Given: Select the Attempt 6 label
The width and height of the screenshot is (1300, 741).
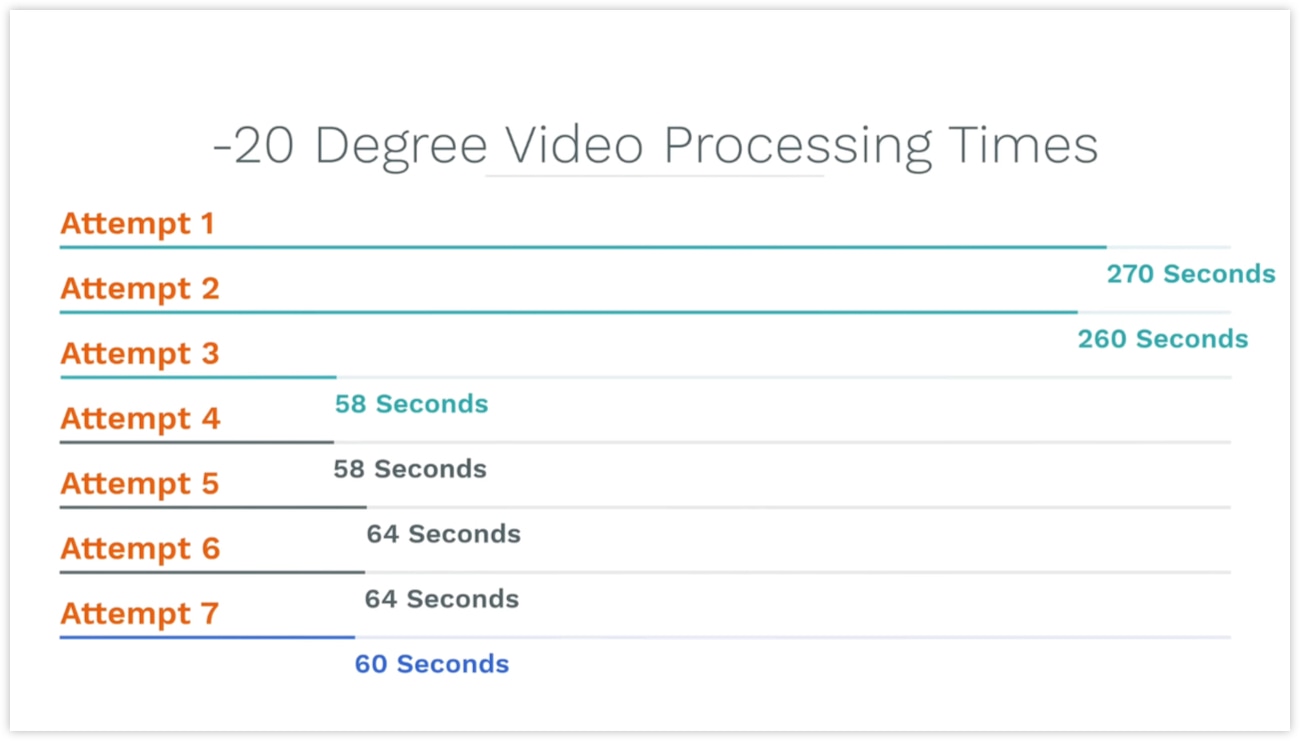Looking at the screenshot, I should pyautogui.click(x=140, y=548).
